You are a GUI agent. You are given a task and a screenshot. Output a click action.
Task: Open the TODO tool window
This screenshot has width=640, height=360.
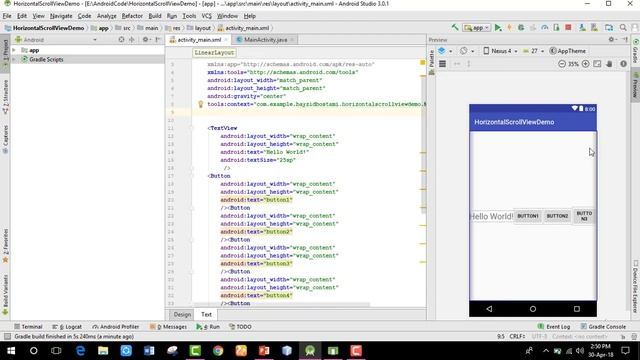coord(240,327)
